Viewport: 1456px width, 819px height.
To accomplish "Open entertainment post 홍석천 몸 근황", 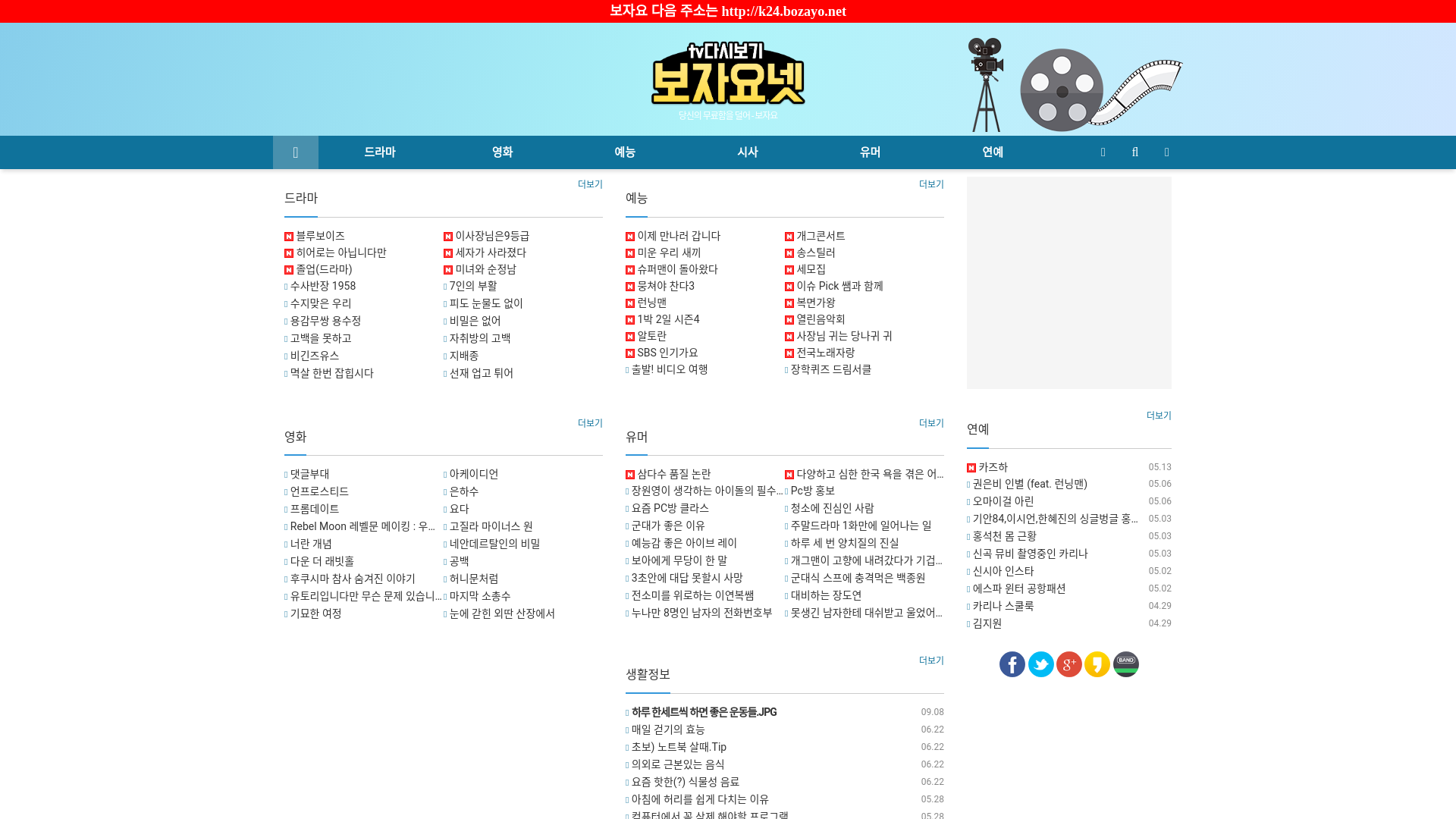I will [1005, 536].
